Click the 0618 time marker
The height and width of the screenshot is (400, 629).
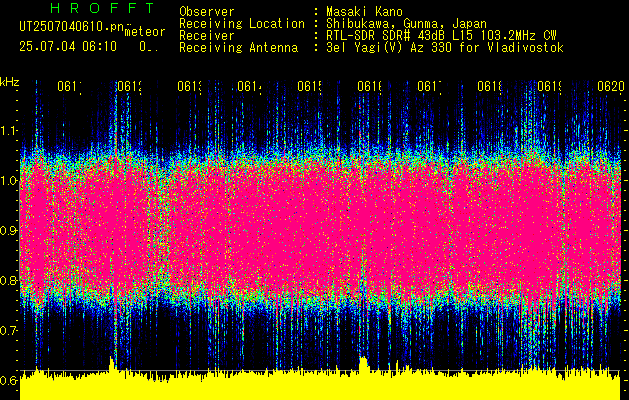[490, 87]
